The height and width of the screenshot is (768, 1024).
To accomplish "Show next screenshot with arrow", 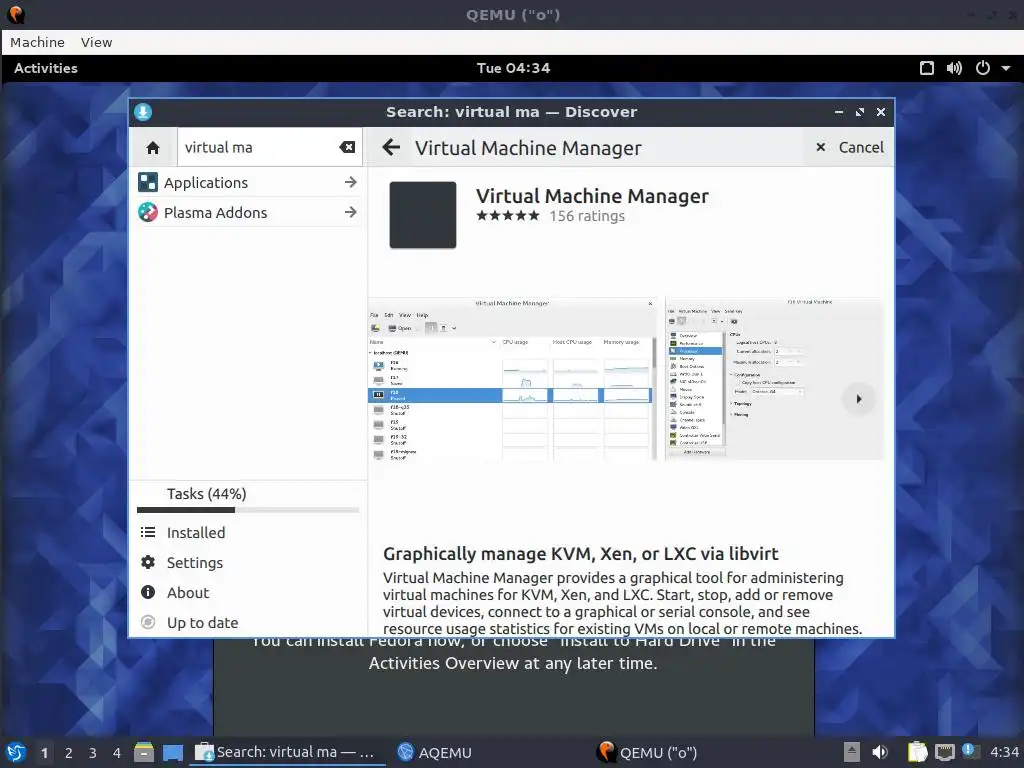I will [859, 399].
